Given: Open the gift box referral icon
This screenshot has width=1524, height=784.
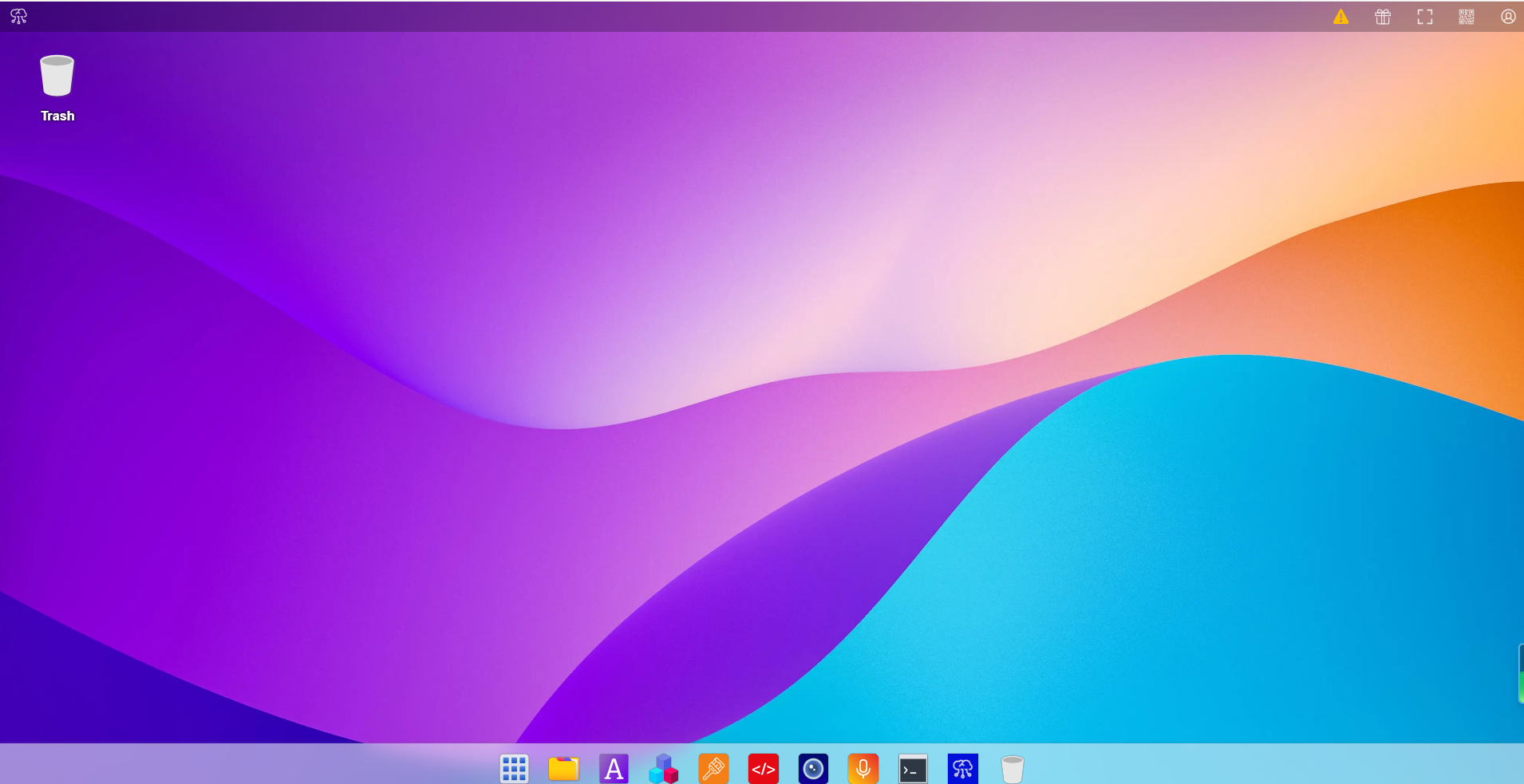Looking at the screenshot, I should pyautogui.click(x=1383, y=17).
